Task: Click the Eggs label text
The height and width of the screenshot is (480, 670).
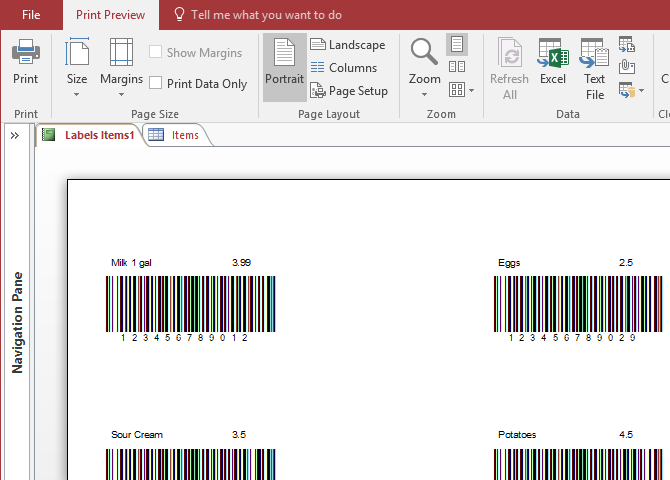Action: point(509,263)
